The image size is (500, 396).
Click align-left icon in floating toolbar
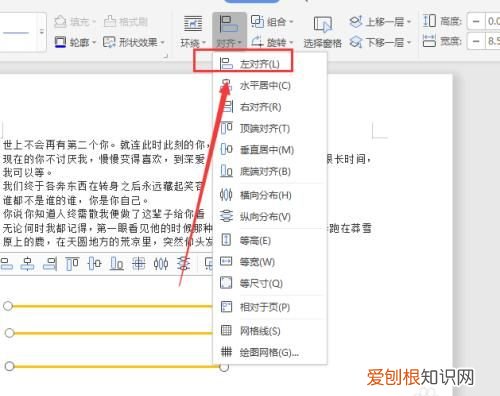[6, 264]
